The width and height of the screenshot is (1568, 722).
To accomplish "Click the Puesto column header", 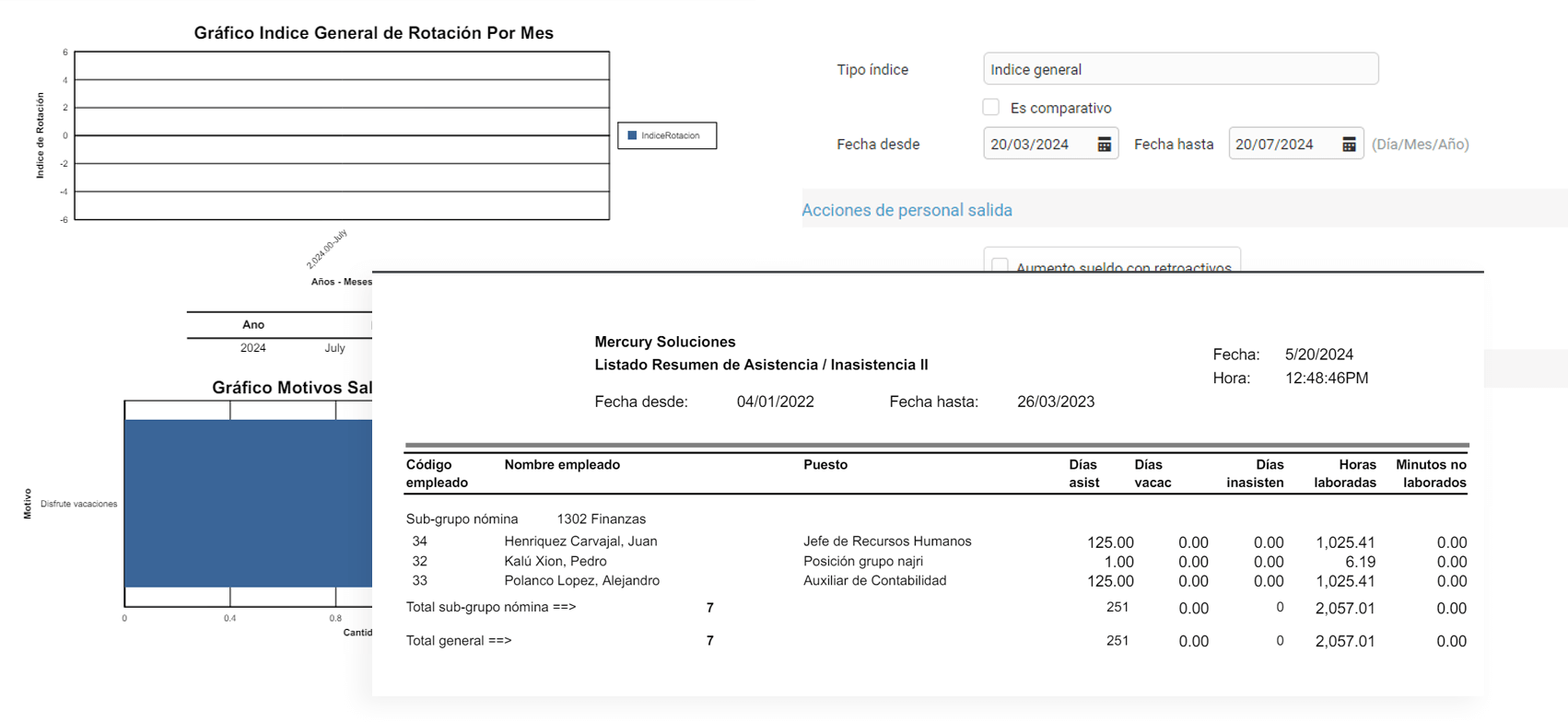I will coord(825,465).
